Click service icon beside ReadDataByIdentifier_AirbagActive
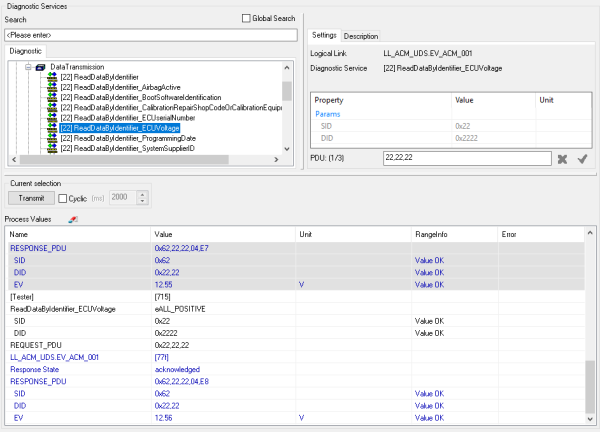The height and width of the screenshot is (432, 600). click(52, 87)
